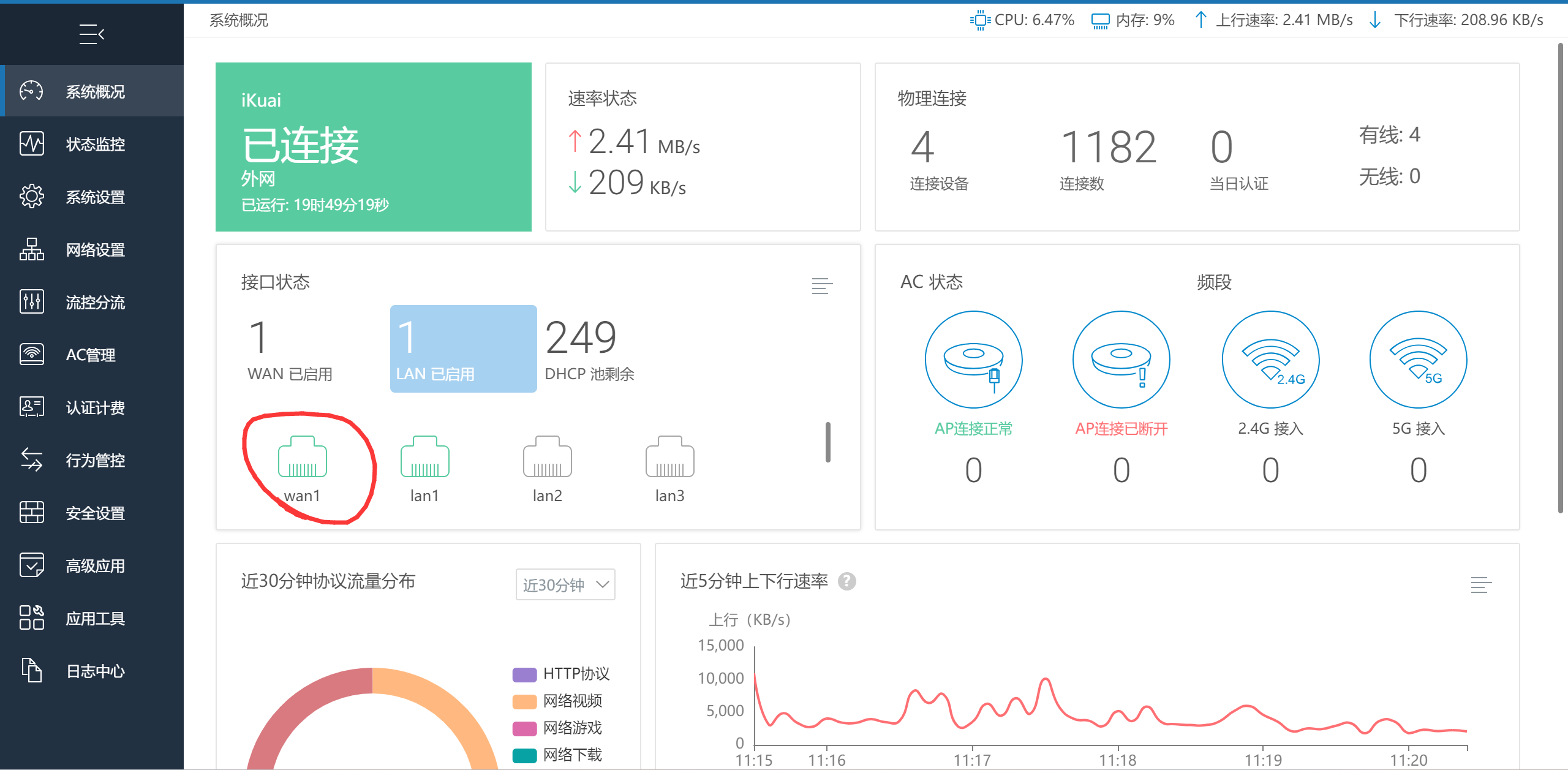Click the AP连接正常 status icon
Image resolution: width=1568 pixels, height=770 pixels.
[x=973, y=360]
